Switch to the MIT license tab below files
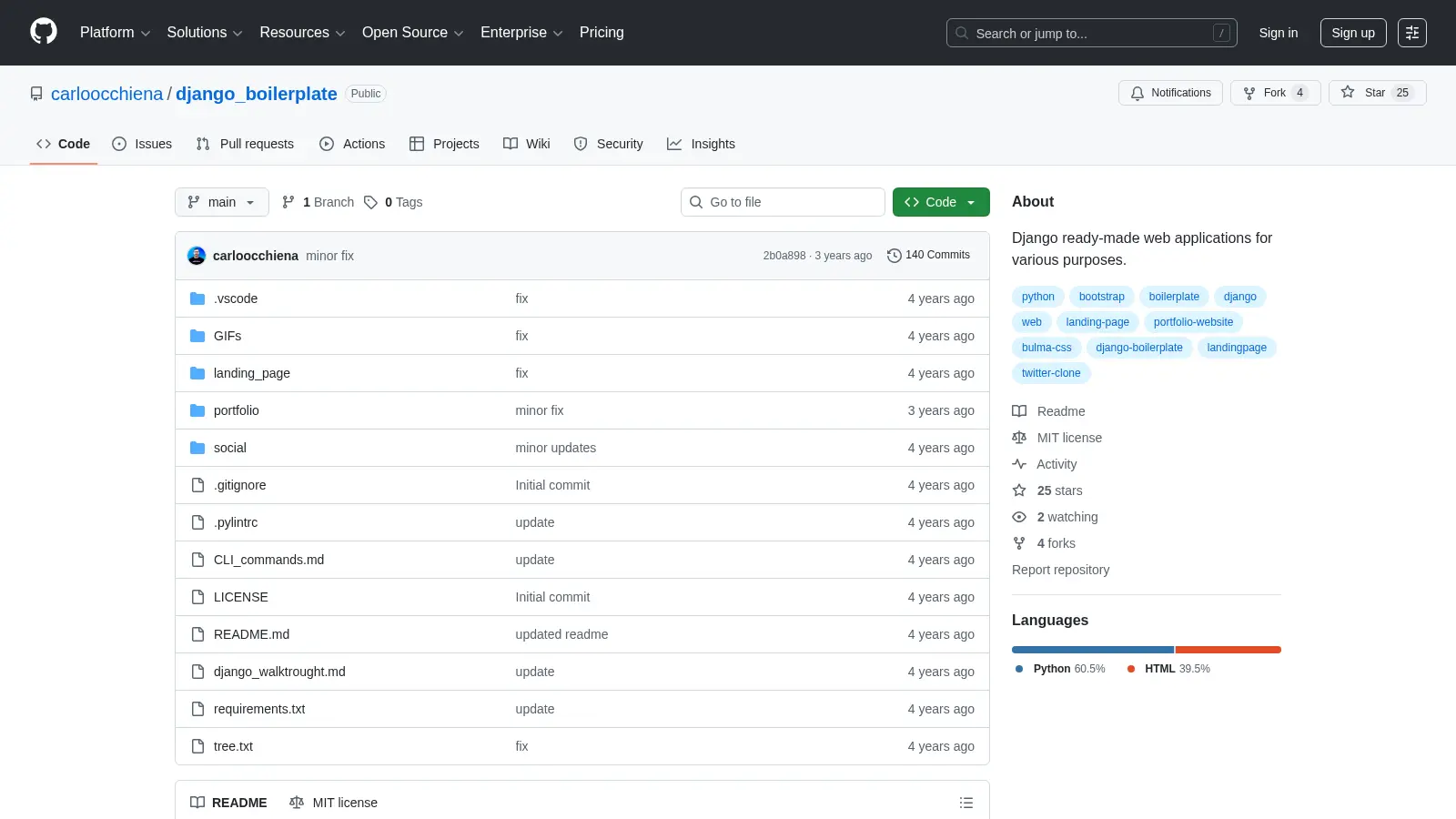1456x819 pixels. coord(333,803)
